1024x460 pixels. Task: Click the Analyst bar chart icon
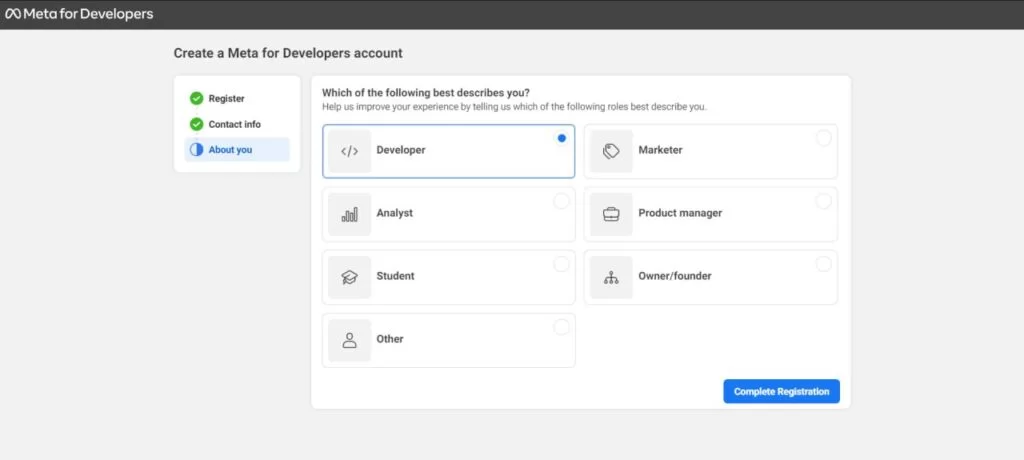[349, 214]
